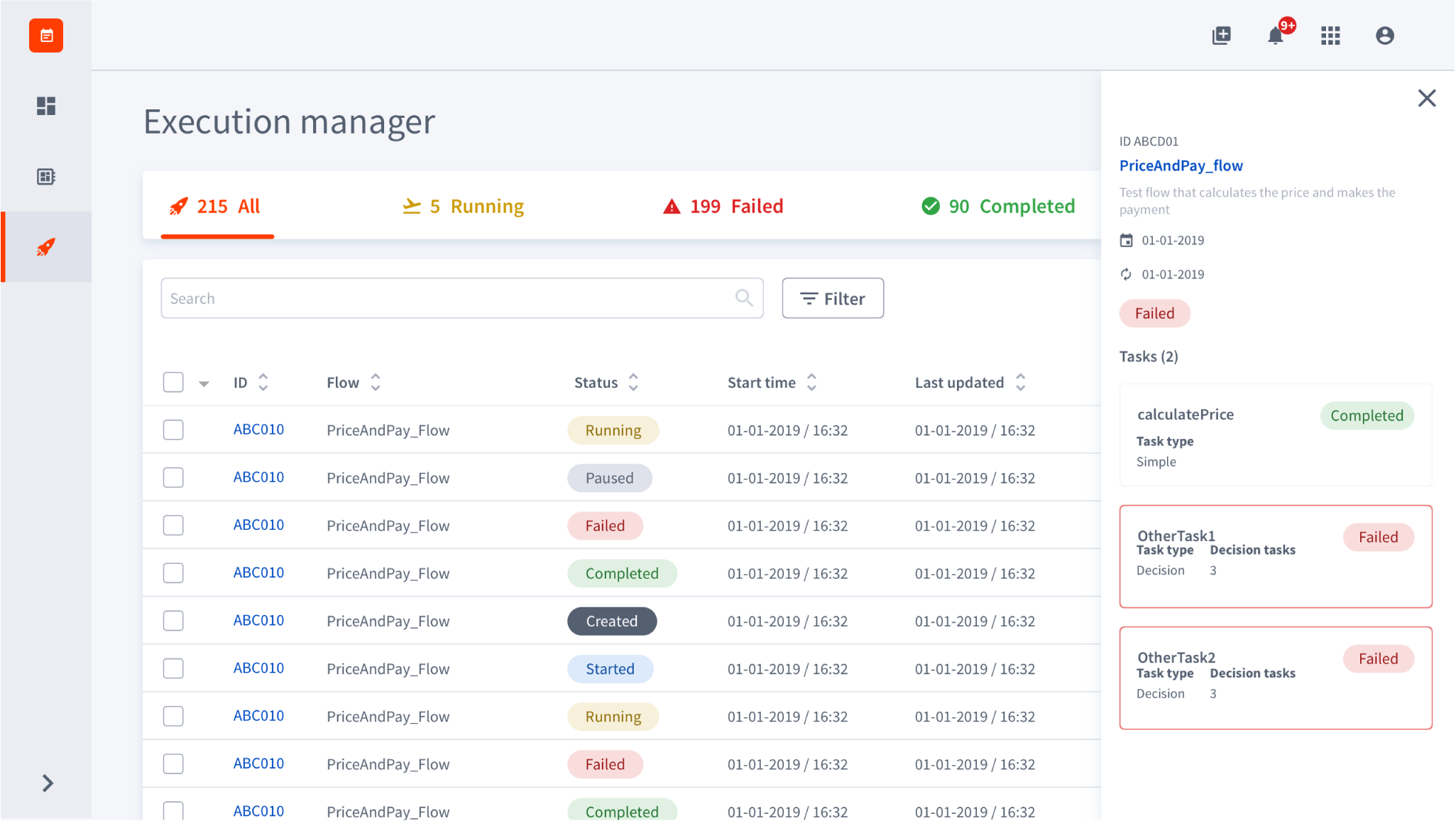Check the second Failed row checkbox
This screenshot has width=1456, height=821.
tap(173, 763)
